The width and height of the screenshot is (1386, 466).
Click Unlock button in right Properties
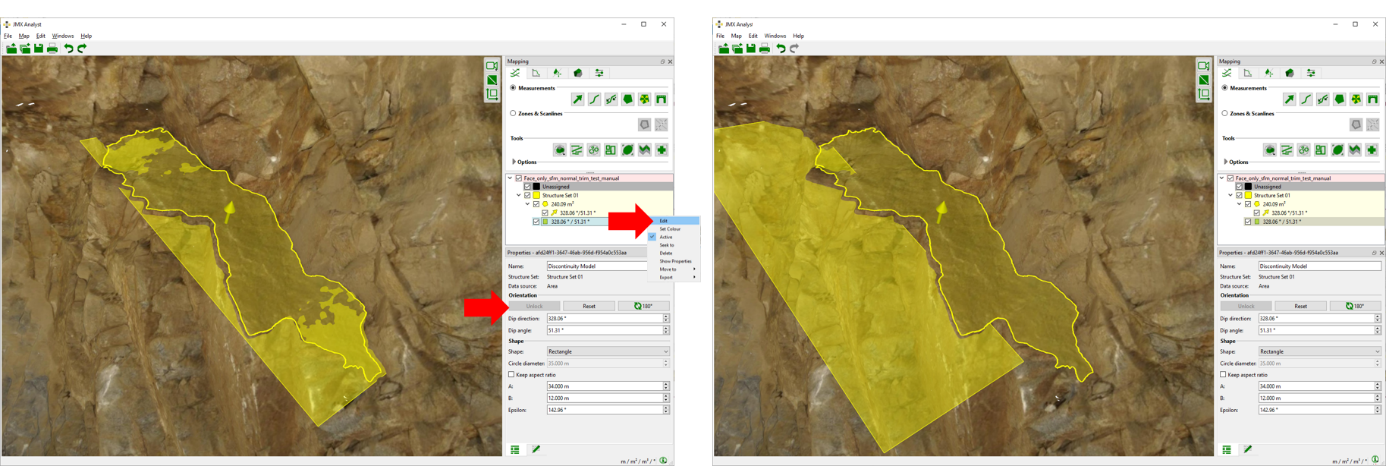coord(1247,306)
